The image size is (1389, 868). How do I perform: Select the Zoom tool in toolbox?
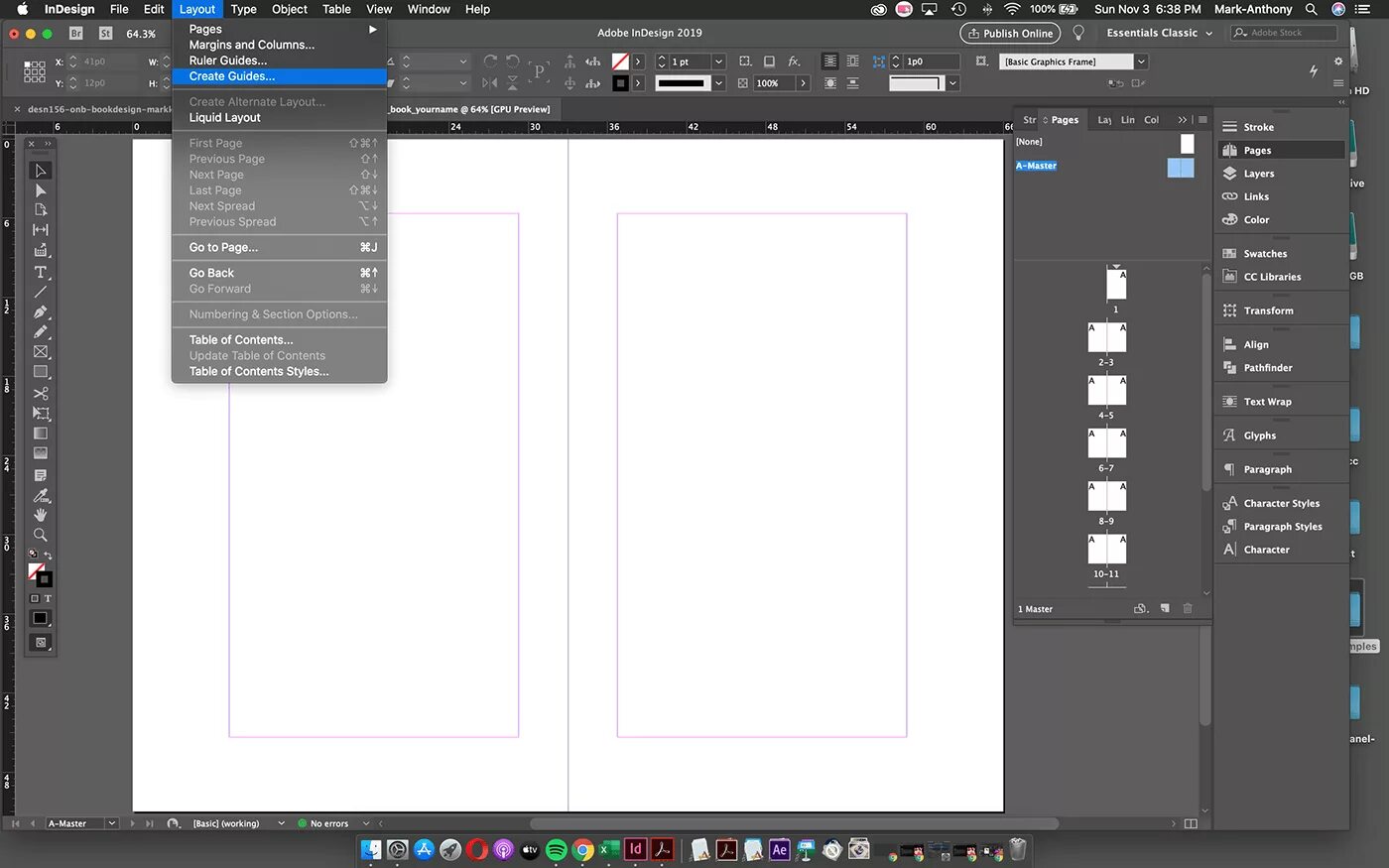tap(41, 536)
